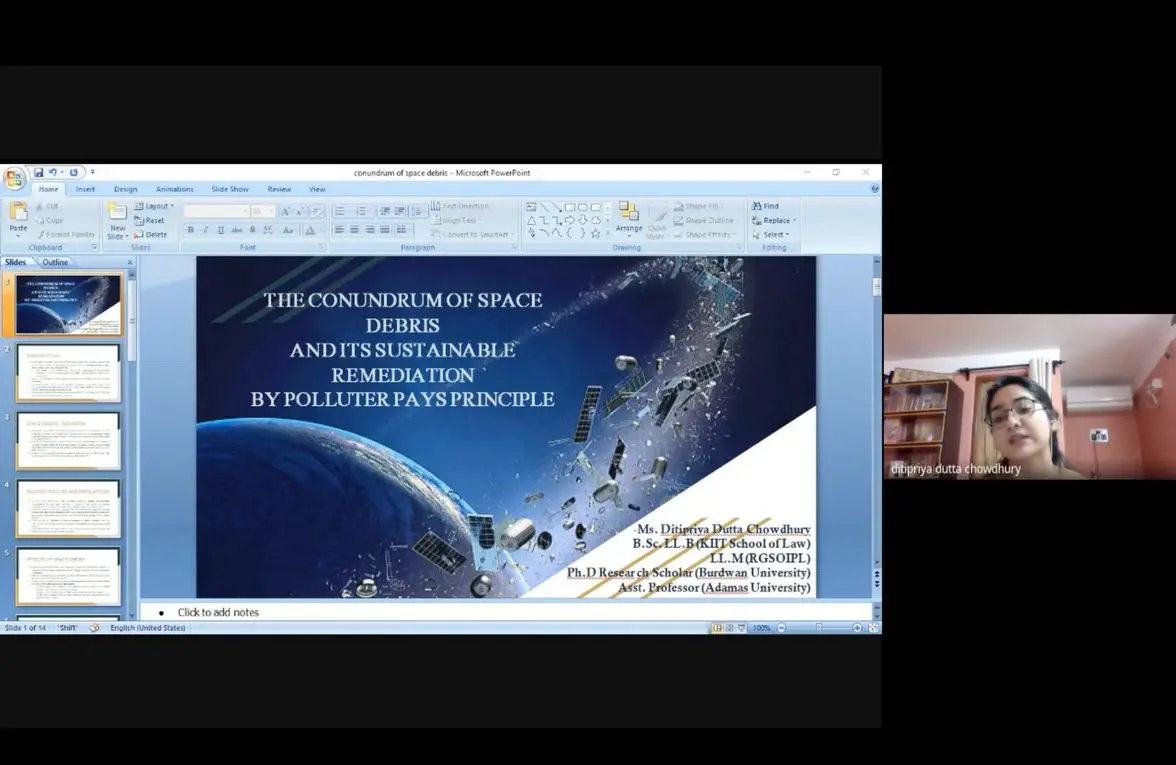Click the zoom slider in status bar
This screenshot has width=1176, height=765.
[x=819, y=628]
